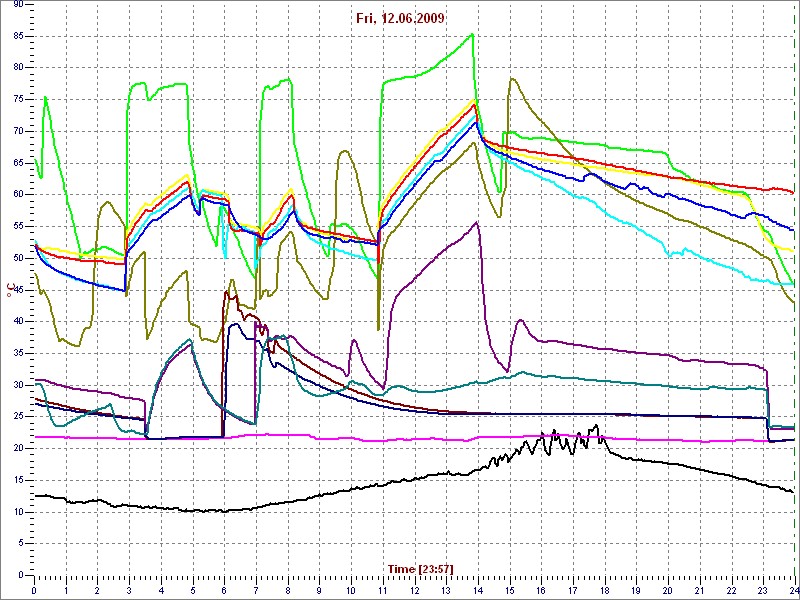Screen dimensions: 800x600
Task: Select the 65 label on the temperature axis
Action: click(17, 163)
